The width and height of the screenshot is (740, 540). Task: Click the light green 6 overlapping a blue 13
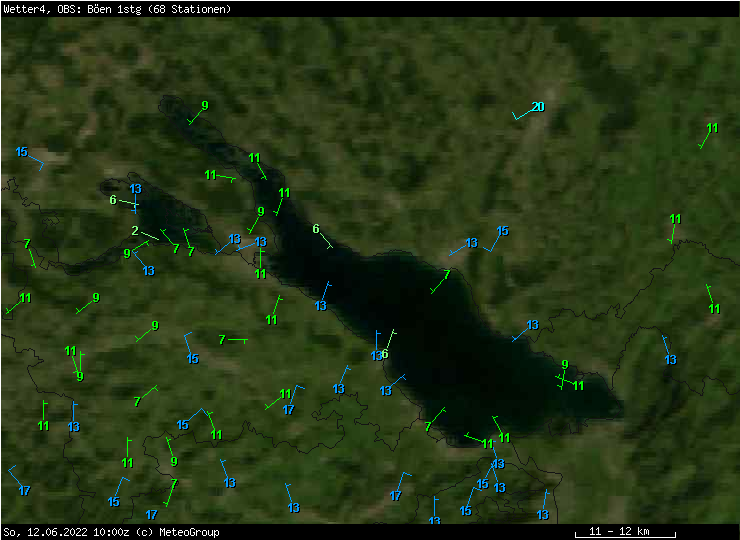pos(385,354)
